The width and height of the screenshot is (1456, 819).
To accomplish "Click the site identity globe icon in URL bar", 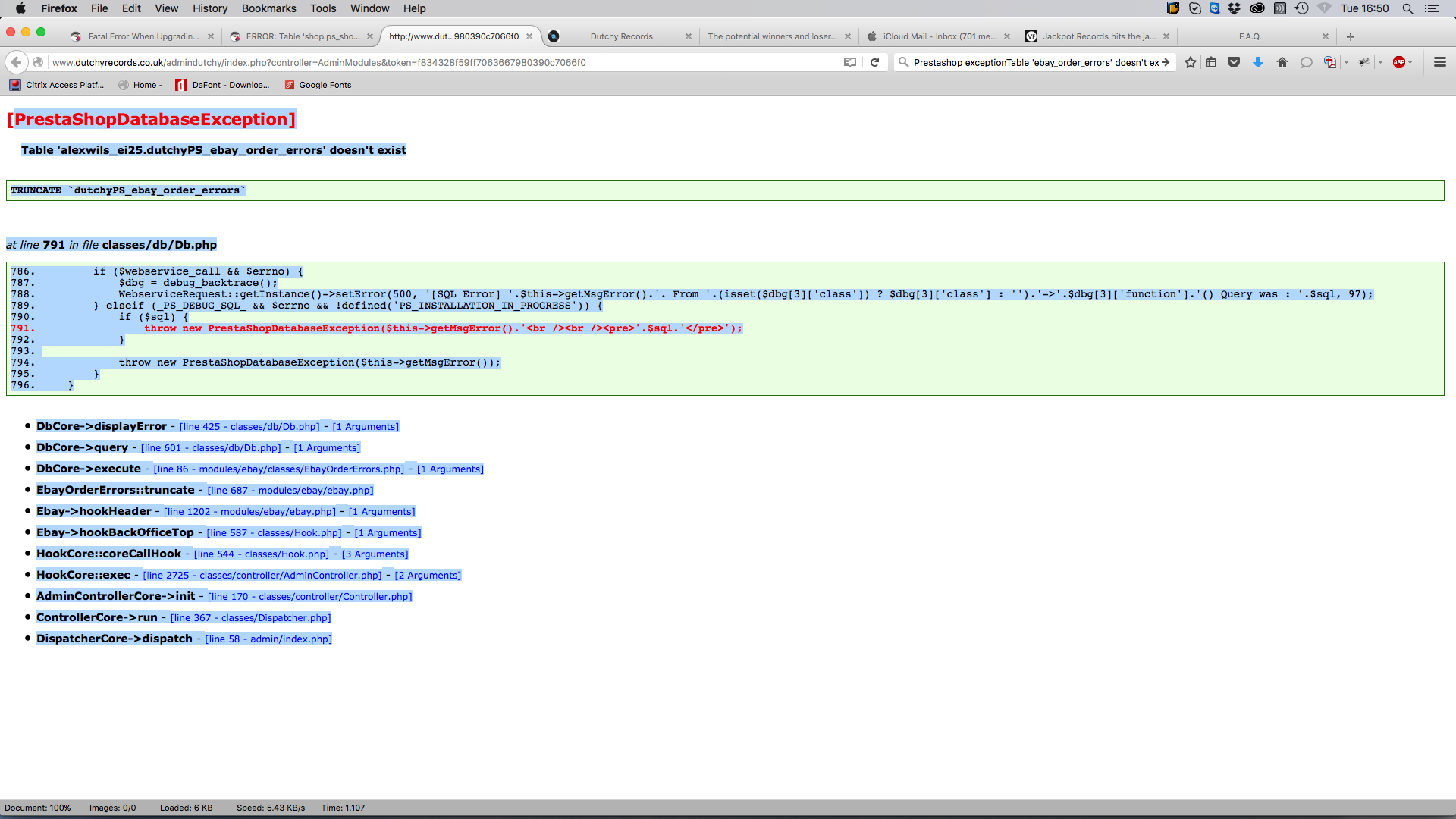I will coord(38,62).
